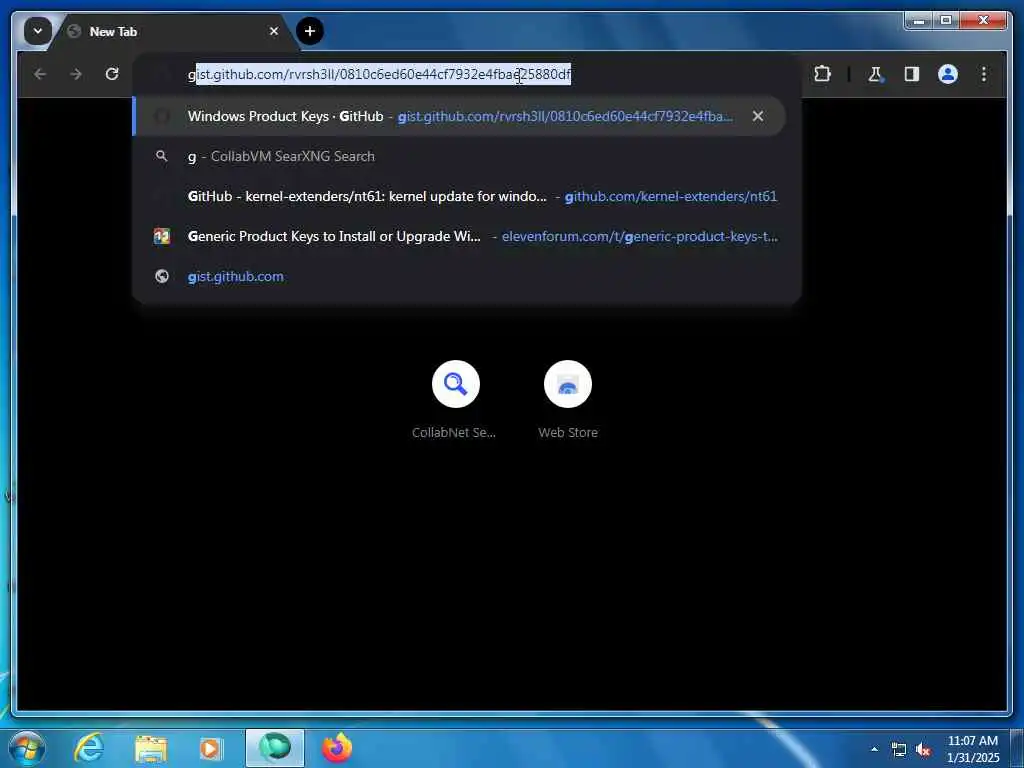This screenshot has width=1024, height=768.
Task: Open the three-dot Chrome menu
Action: [x=984, y=74]
